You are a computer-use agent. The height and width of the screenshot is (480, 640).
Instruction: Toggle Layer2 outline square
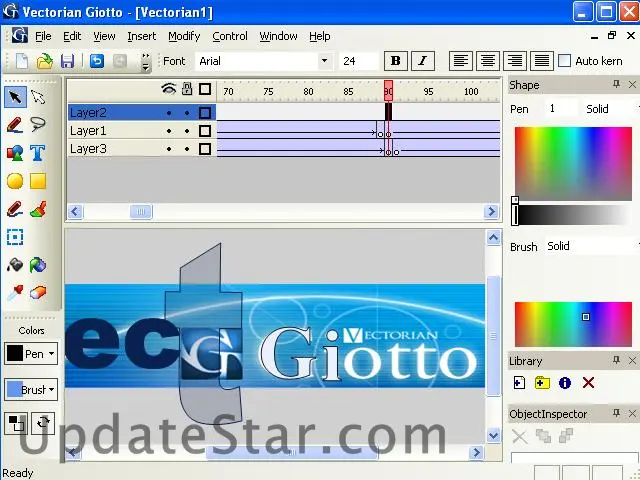205,113
